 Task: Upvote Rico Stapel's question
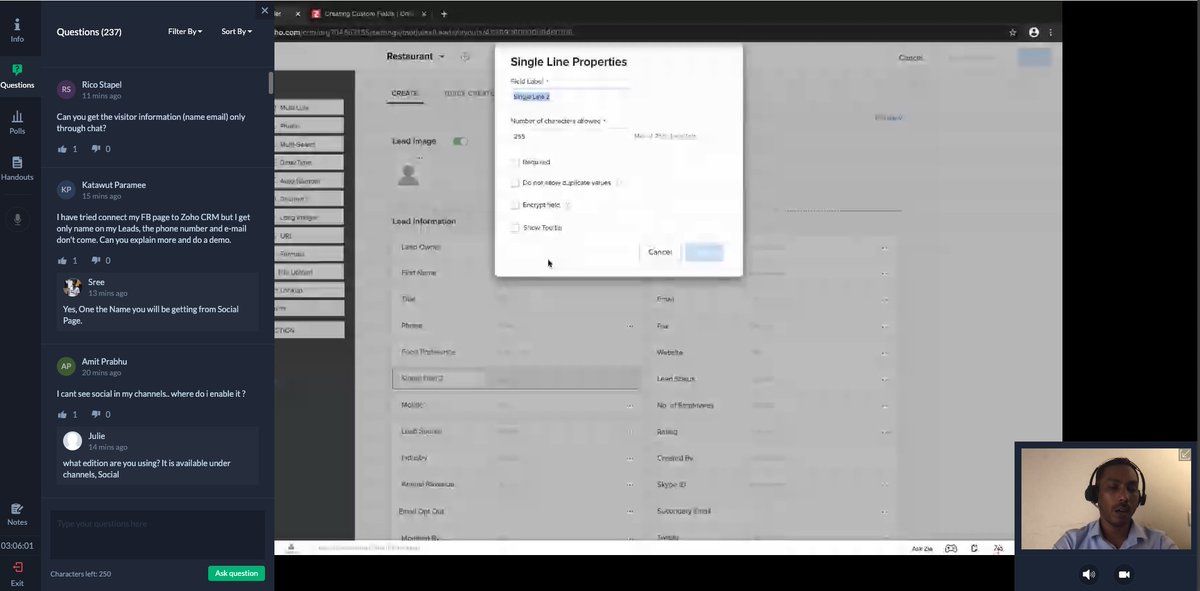click(62, 149)
